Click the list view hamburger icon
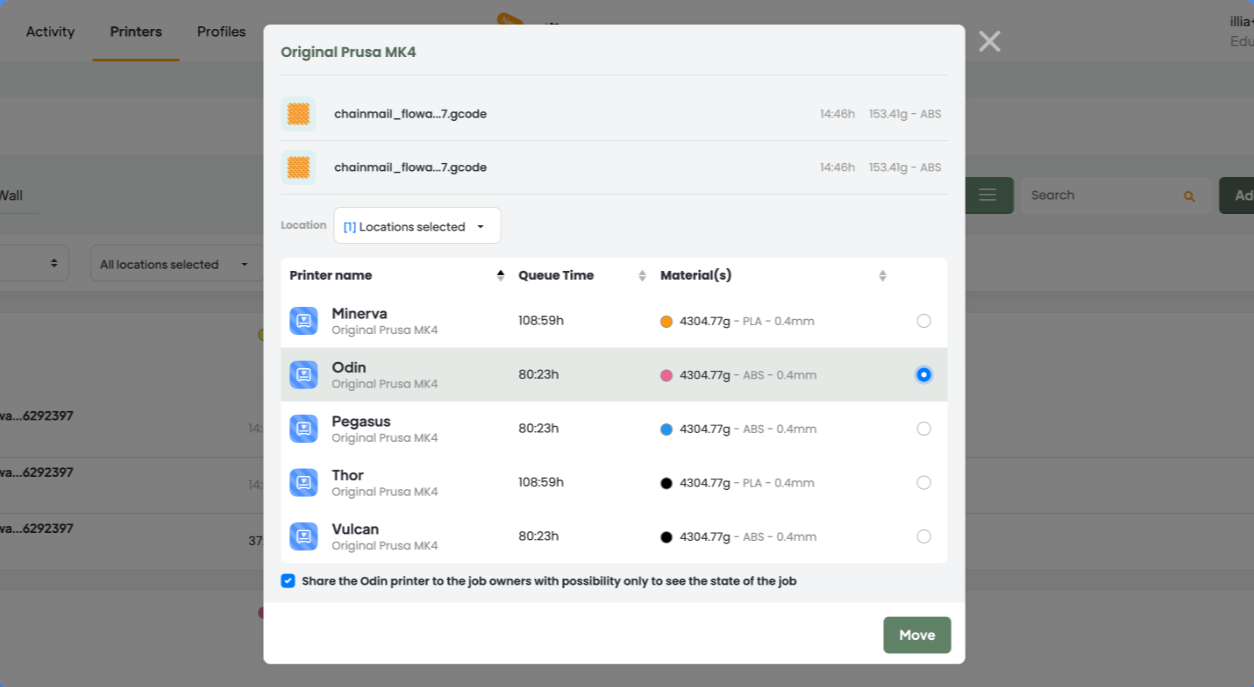 tap(987, 196)
